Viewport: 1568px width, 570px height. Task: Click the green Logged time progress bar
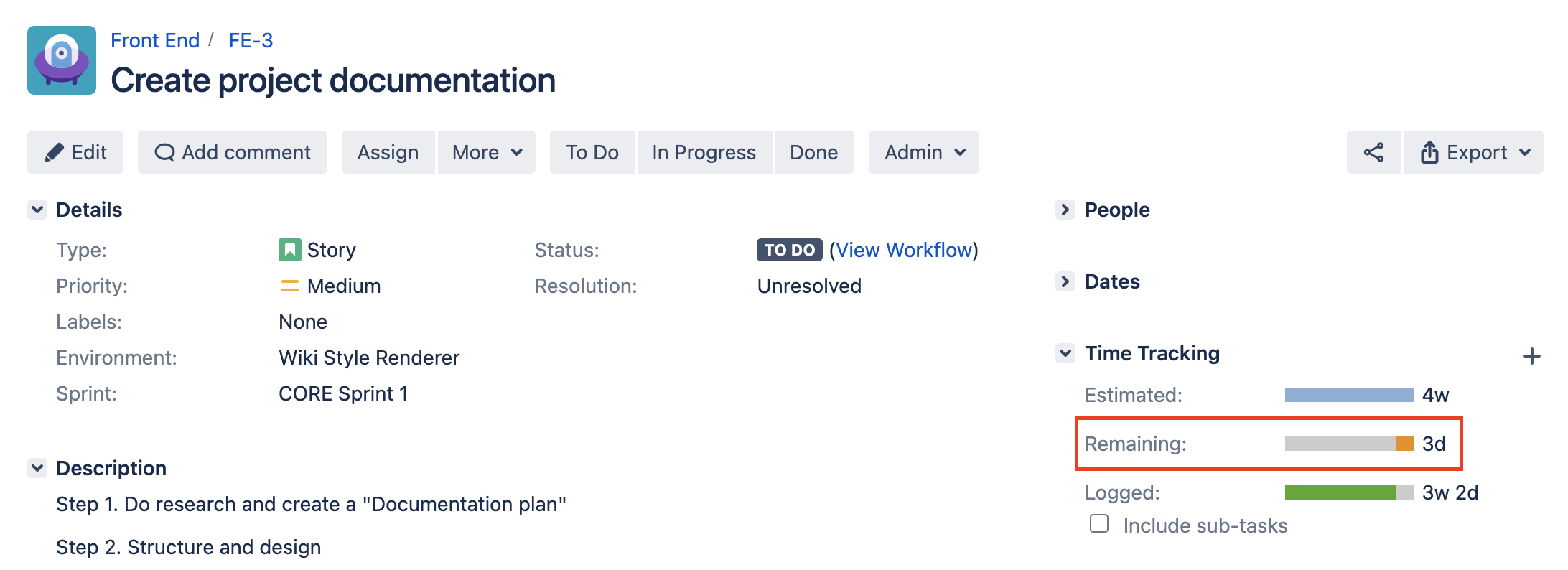coord(1340,492)
